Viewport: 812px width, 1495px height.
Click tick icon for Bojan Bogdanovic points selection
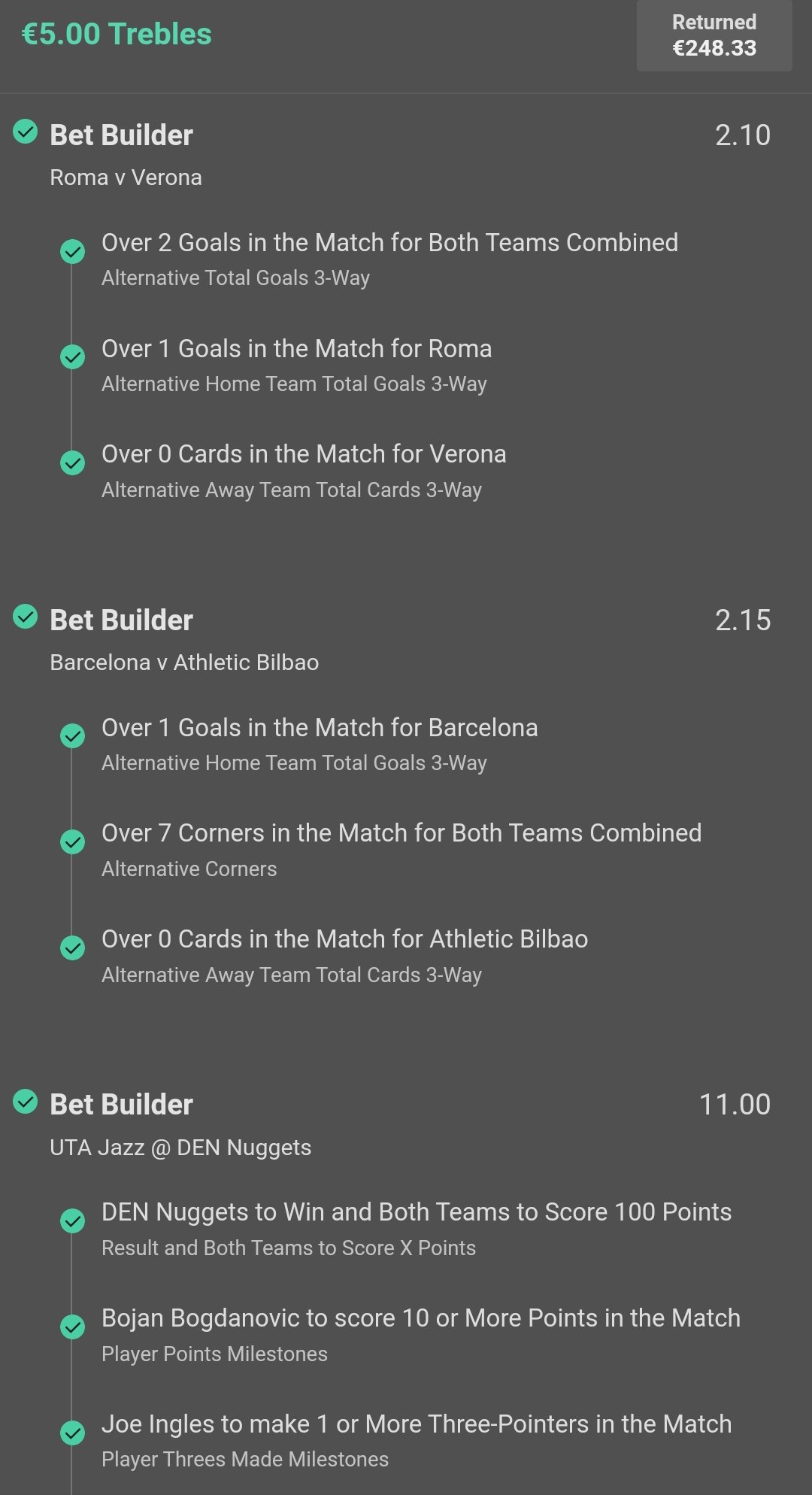72,1327
